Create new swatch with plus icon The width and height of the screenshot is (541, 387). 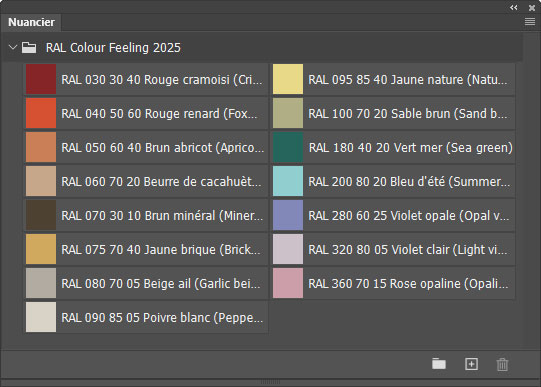pos(471,364)
